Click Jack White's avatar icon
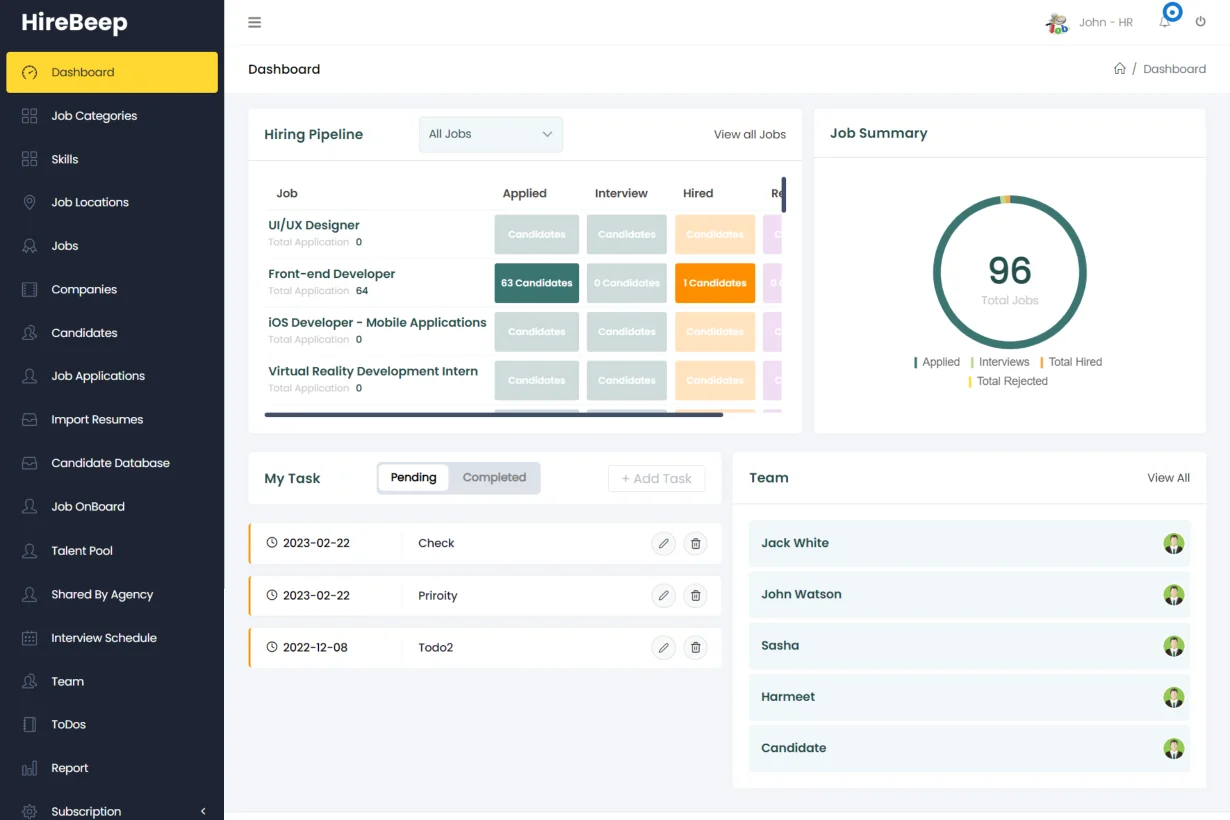The height and width of the screenshot is (820, 1230). (x=1173, y=543)
